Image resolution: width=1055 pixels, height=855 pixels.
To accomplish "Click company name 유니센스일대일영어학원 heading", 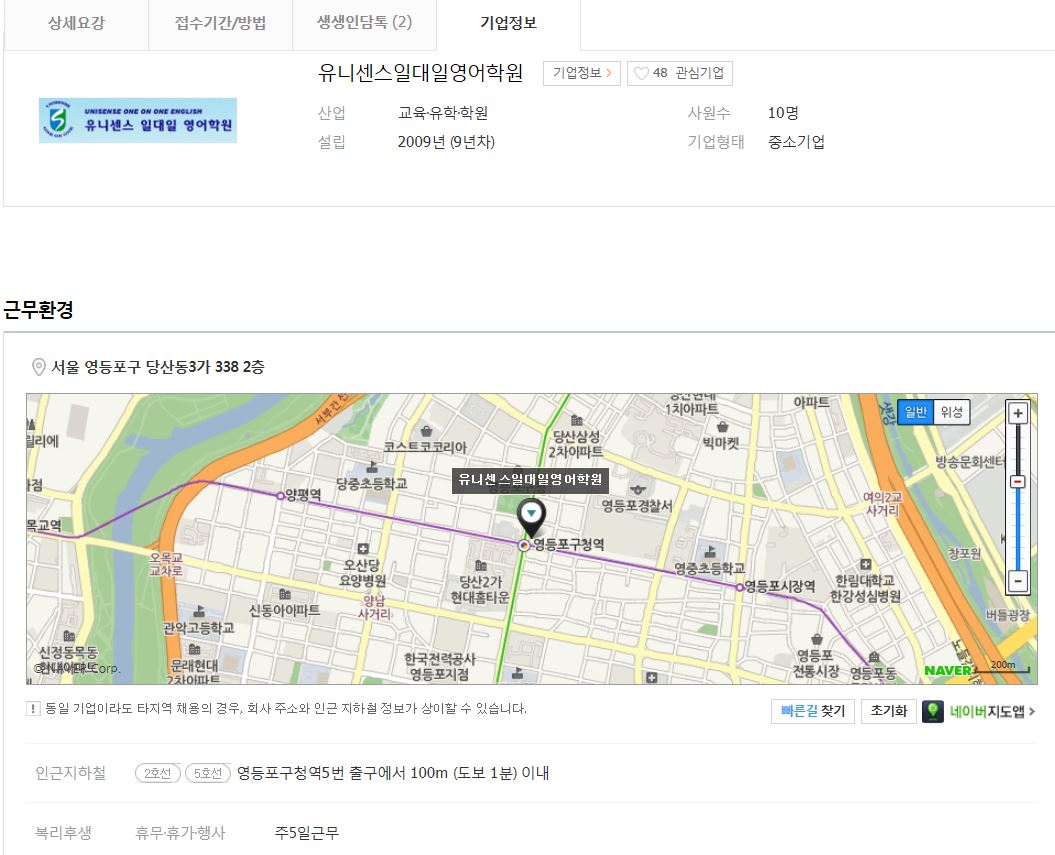I will click(421, 72).
